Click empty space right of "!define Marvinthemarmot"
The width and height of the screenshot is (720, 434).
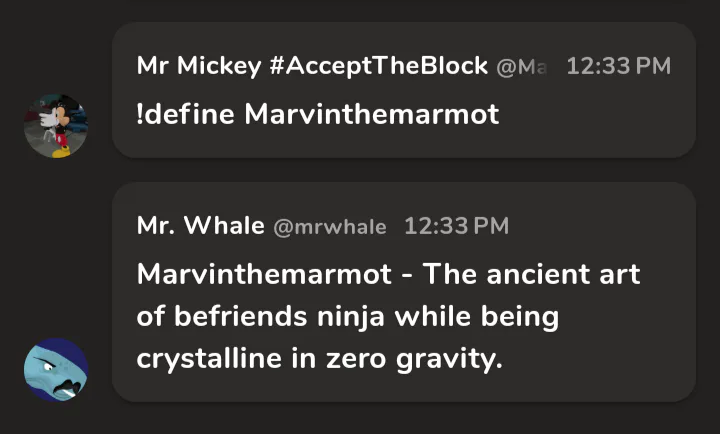coord(590,113)
